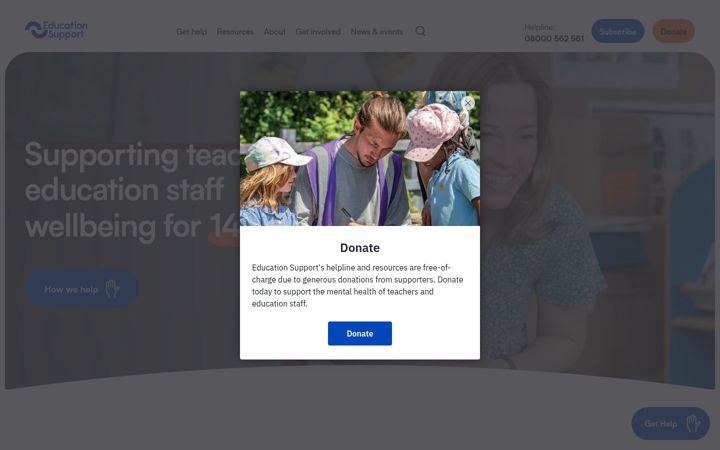Viewport: 720px width, 450px height.
Task: Click the floating Get Help button
Action: tap(670, 423)
